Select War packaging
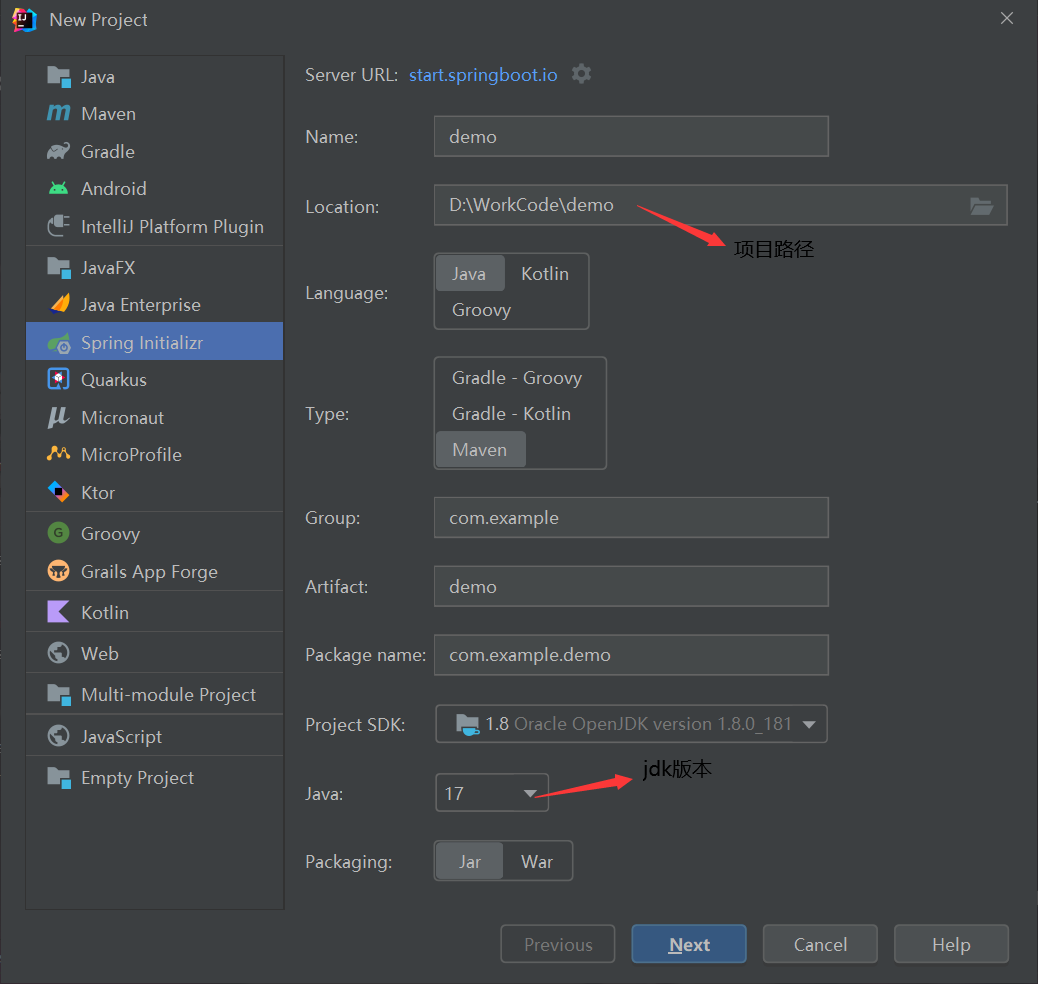 click(537, 861)
